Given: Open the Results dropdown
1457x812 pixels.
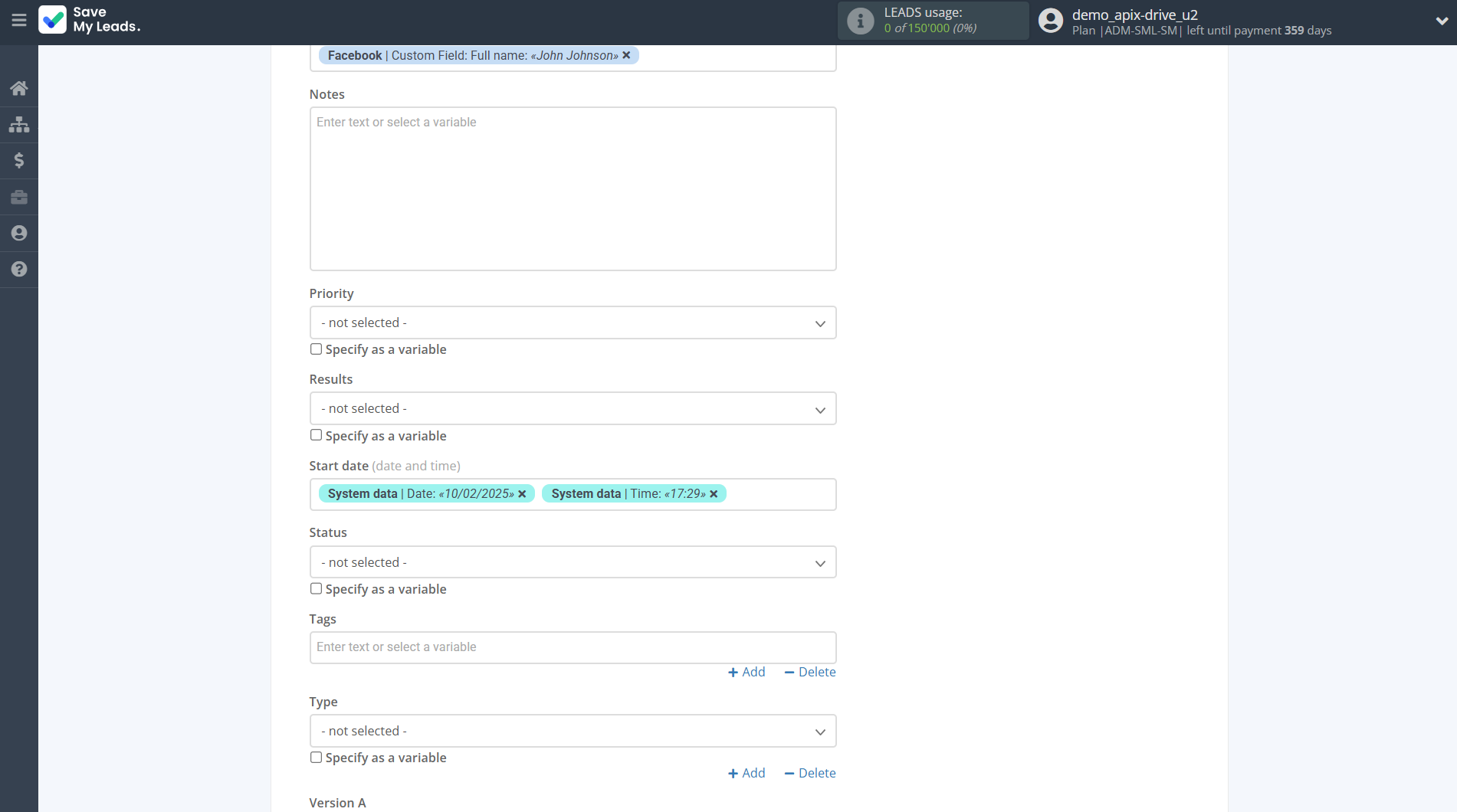Looking at the screenshot, I should [573, 409].
